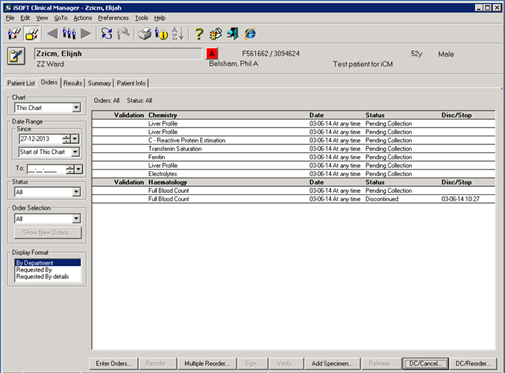Select the discontinued Full Blood Count order row
This screenshot has width=505, height=373.
[x=293, y=199]
